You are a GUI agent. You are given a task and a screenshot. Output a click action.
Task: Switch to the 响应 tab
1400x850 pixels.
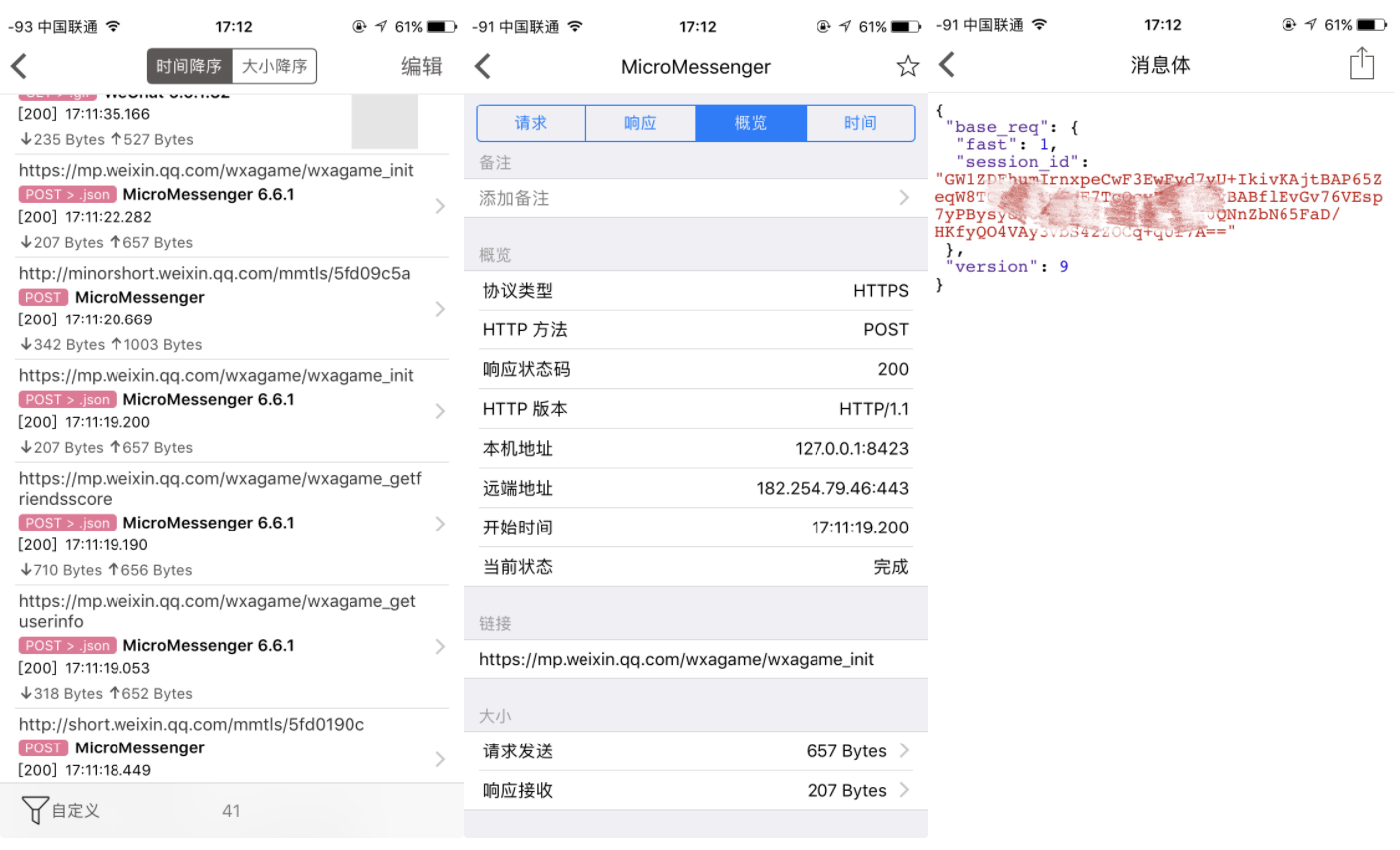640,123
